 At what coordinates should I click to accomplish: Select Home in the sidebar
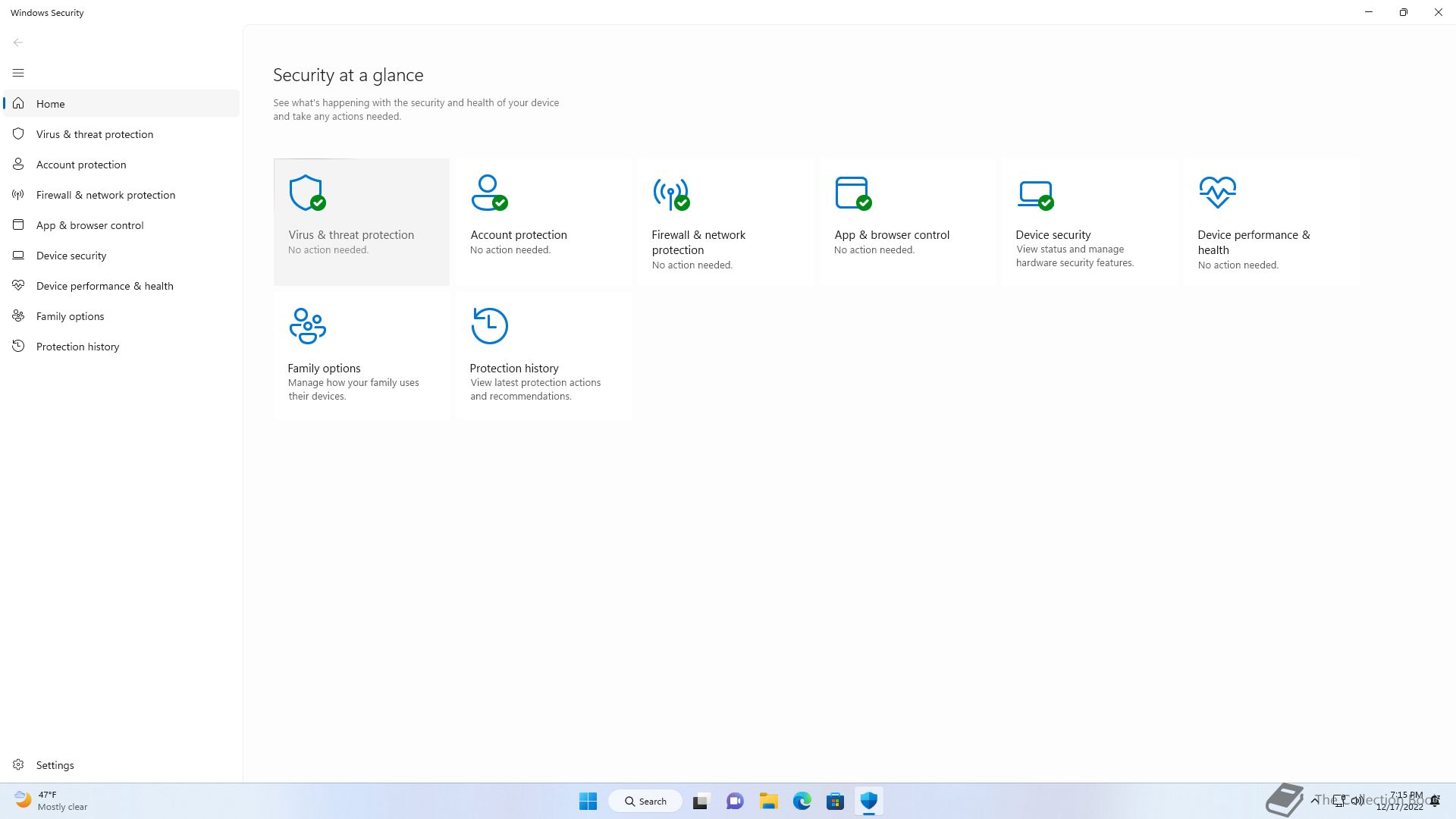121,104
